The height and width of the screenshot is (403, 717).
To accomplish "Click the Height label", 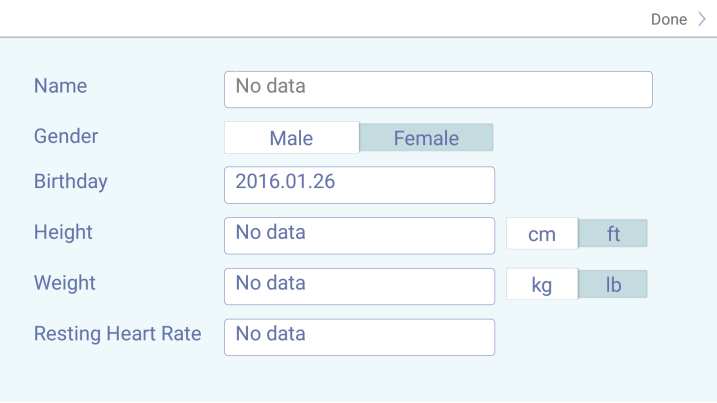I will coord(63,232).
